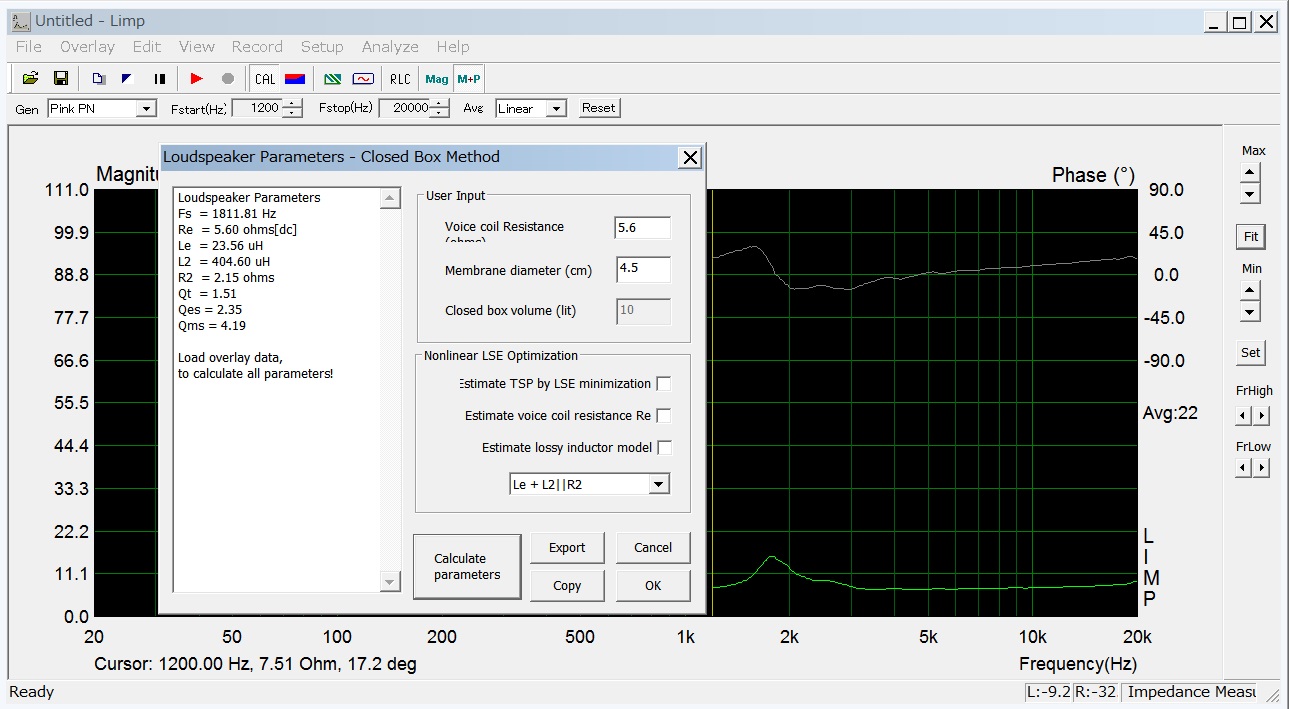Screen dimensions: 1289x709
Task: Click the Fs = 1811.81 Hz line
Action: tap(227, 213)
